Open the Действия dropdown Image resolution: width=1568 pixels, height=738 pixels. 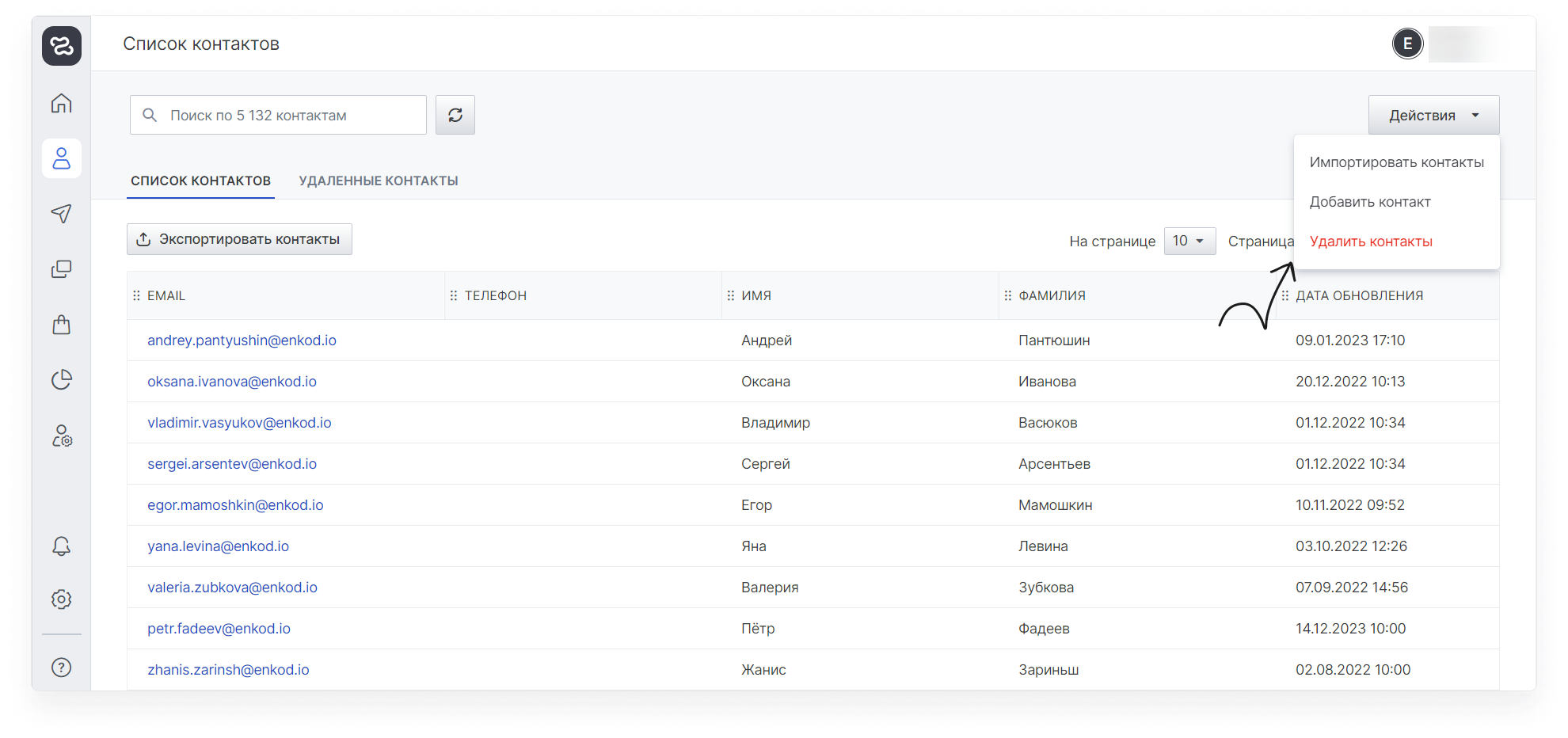[x=1434, y=115]
